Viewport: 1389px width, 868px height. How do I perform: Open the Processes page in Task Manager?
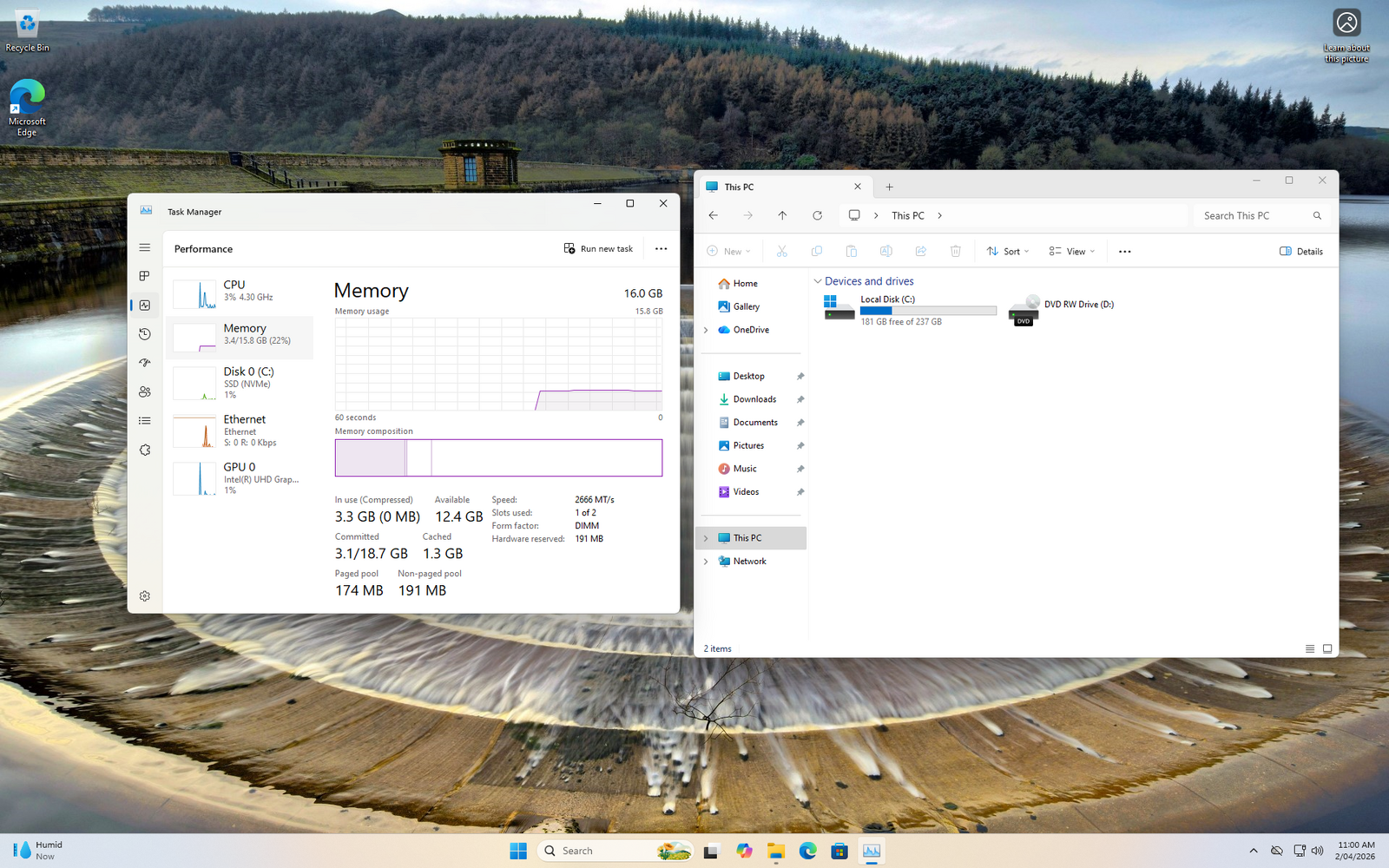click(x=145, y=276)
